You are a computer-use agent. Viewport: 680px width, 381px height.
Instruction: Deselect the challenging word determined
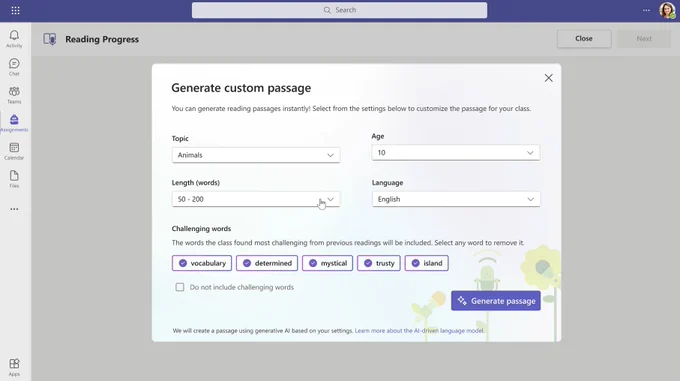coord(267,263)
